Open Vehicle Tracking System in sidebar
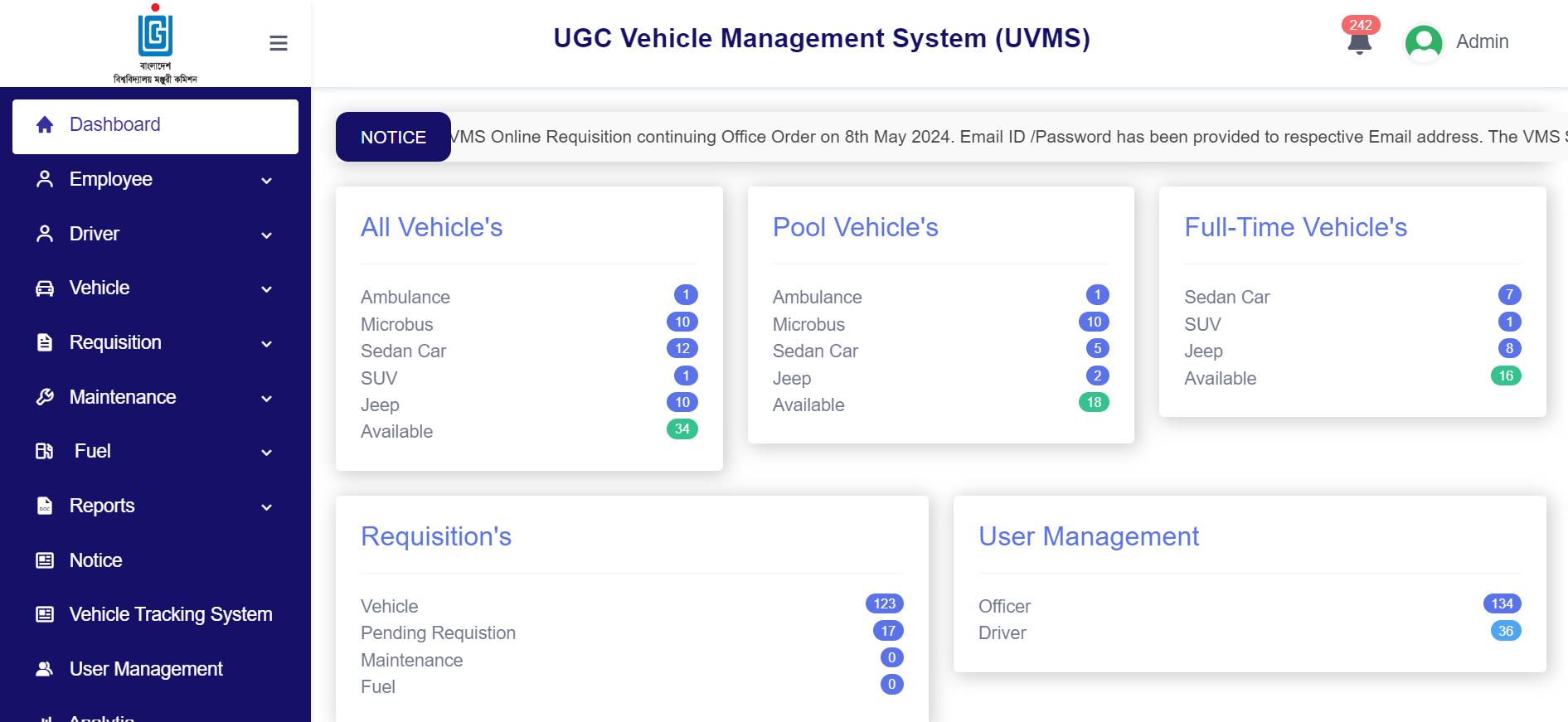This screenshot has height=722, width=1568. (155, 614)
